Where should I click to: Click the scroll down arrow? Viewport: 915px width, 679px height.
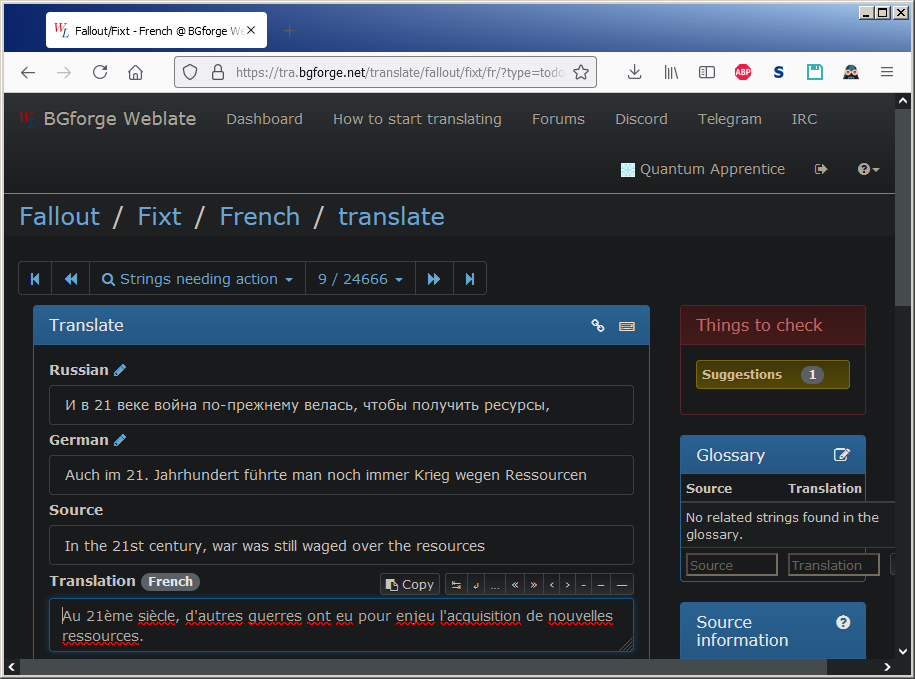(x=903, y=651)
